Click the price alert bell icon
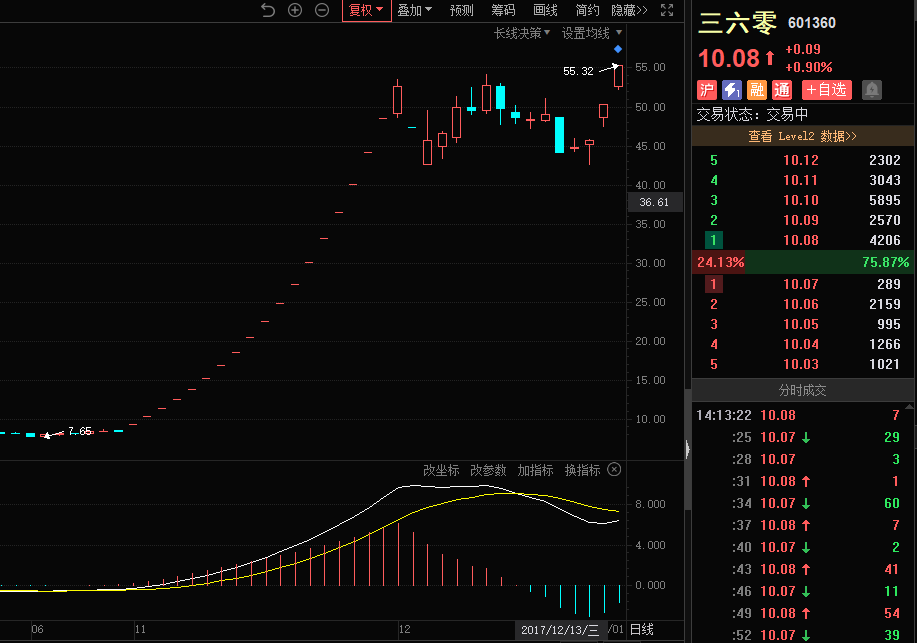Image resolution: width=917 pixels, height=643 pixels. (x=872, y=90)
